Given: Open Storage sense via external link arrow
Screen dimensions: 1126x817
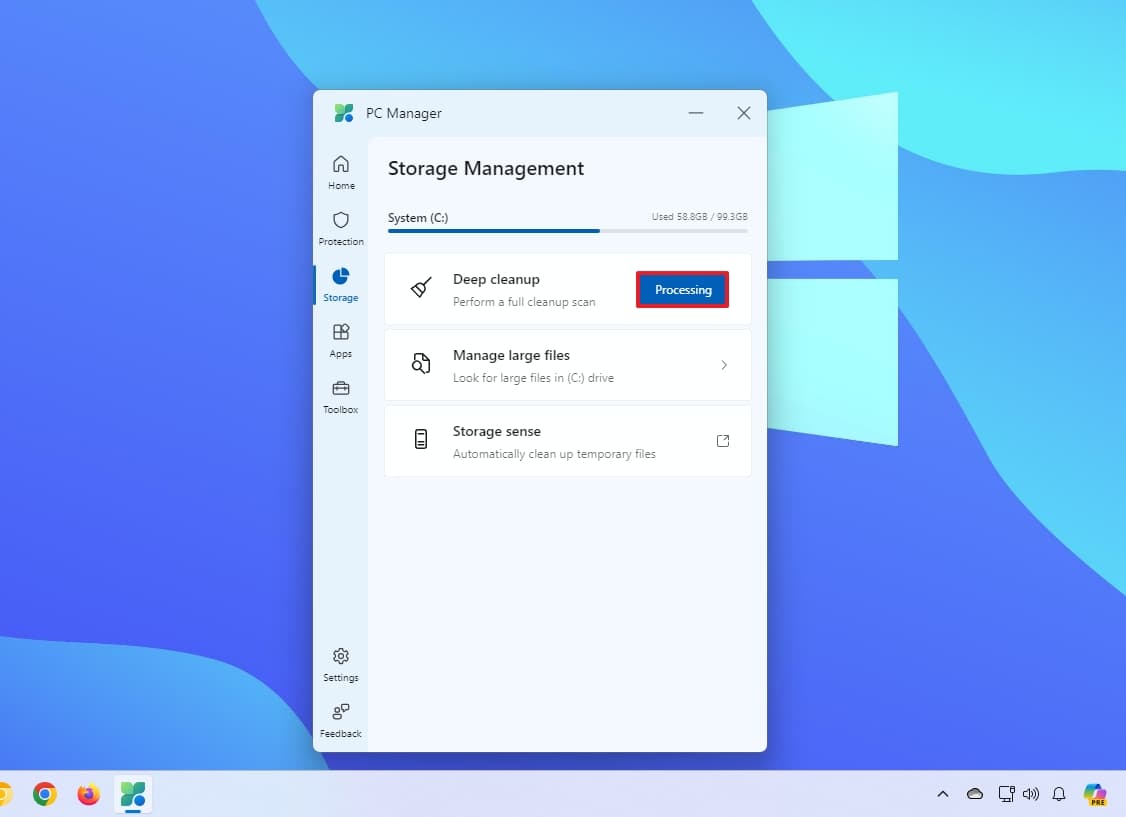Looking at the screenshot, I should (x=722, y=440).
